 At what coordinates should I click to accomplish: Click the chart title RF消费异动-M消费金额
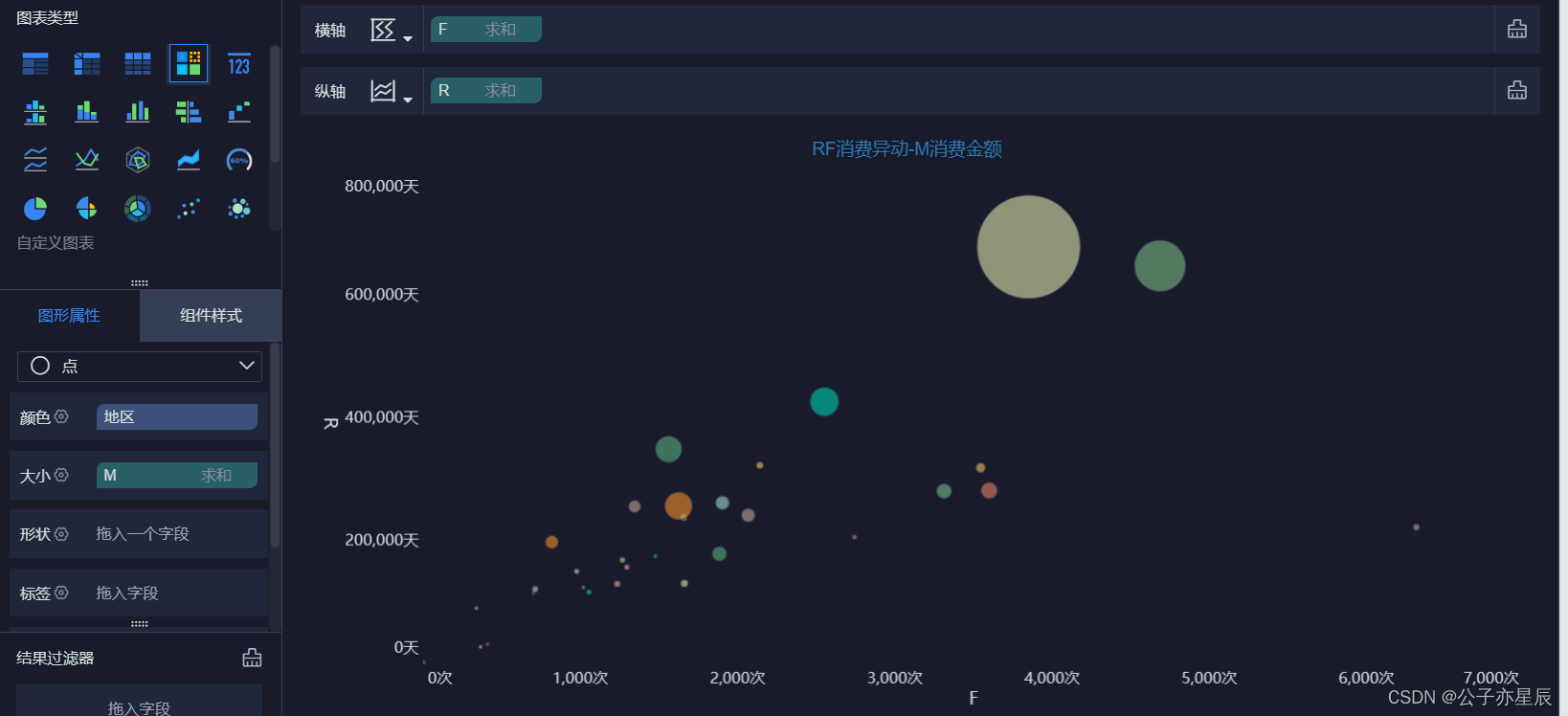tap(907, 148)
